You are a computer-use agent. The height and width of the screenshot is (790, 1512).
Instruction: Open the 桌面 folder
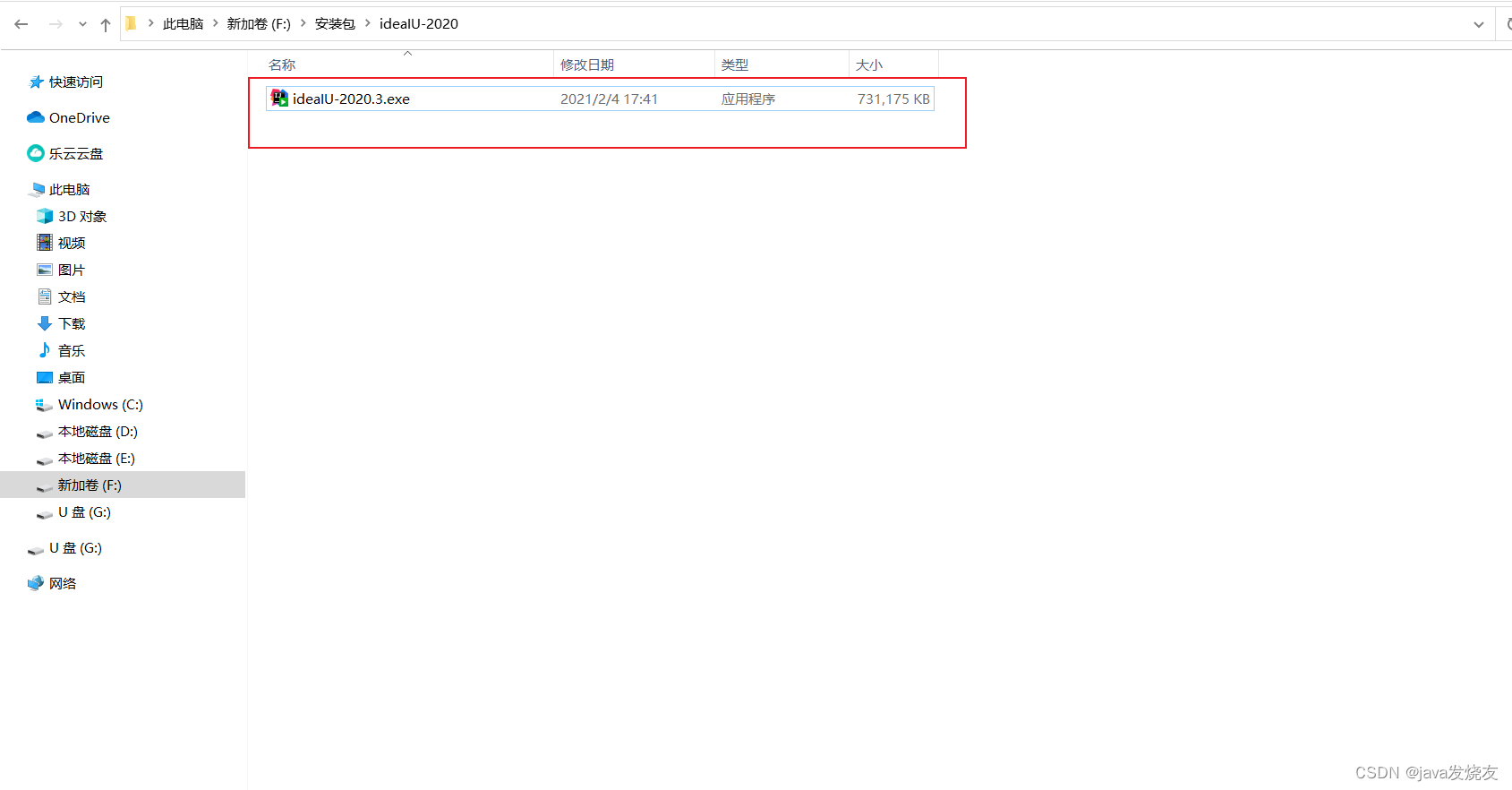pyautogui.click(x=72, y=377)
